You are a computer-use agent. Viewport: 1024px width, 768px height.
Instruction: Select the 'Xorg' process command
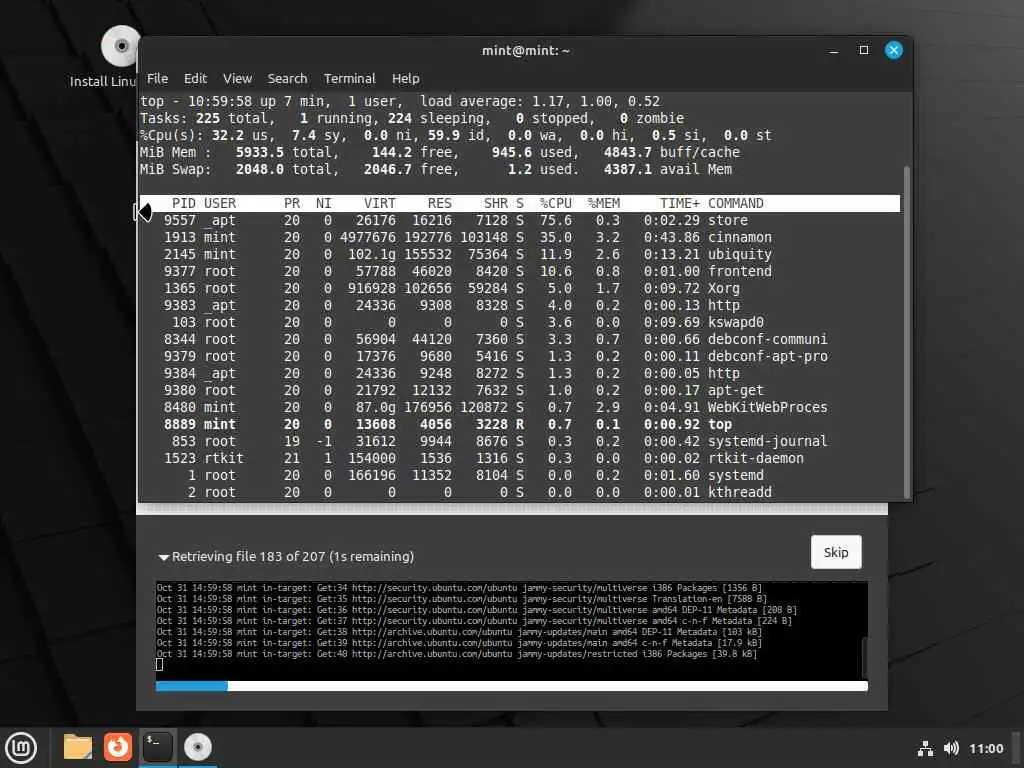point(724,288)
